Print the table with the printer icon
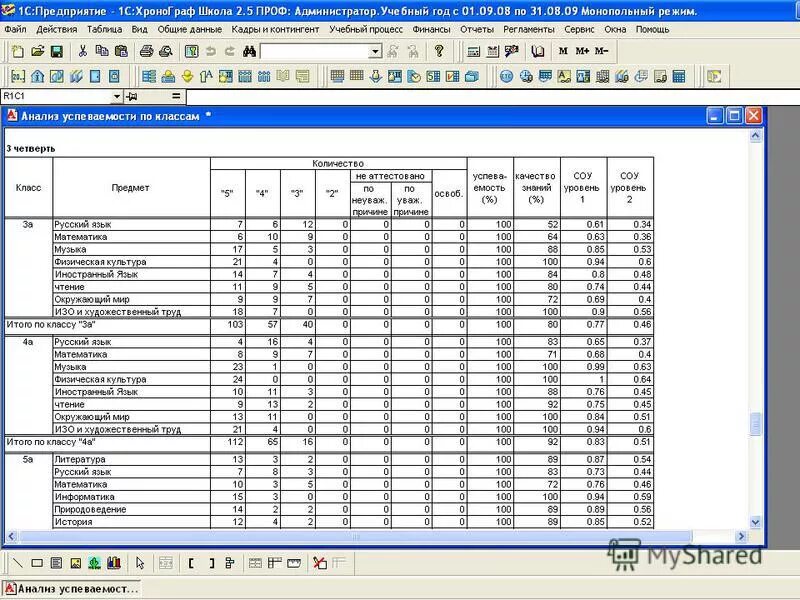The image size is (800, 600). pos(147,51)
